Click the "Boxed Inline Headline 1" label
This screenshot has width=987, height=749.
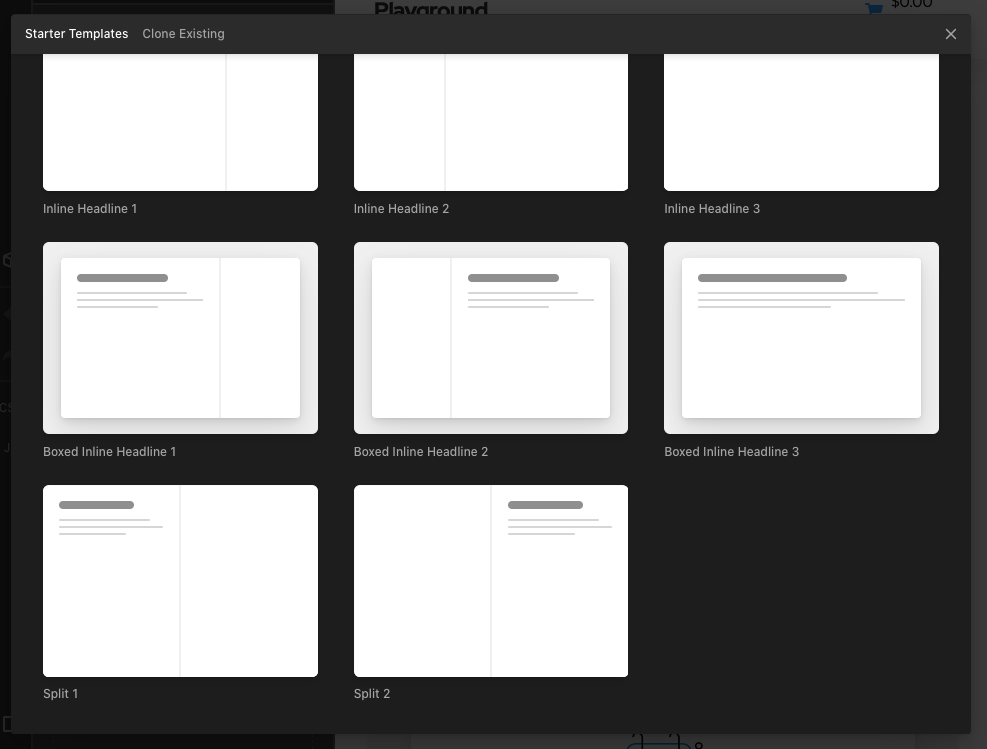point(109,452)
